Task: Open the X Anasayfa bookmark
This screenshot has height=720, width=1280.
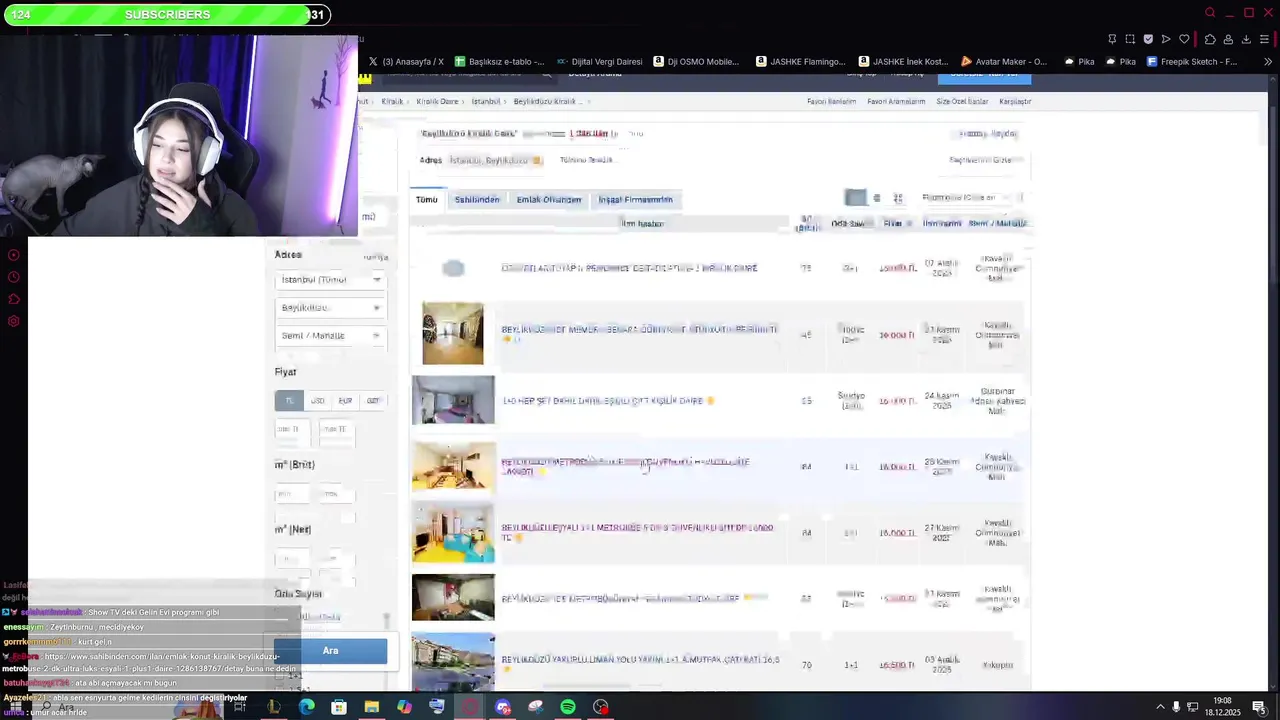Action: coord(406,61)
